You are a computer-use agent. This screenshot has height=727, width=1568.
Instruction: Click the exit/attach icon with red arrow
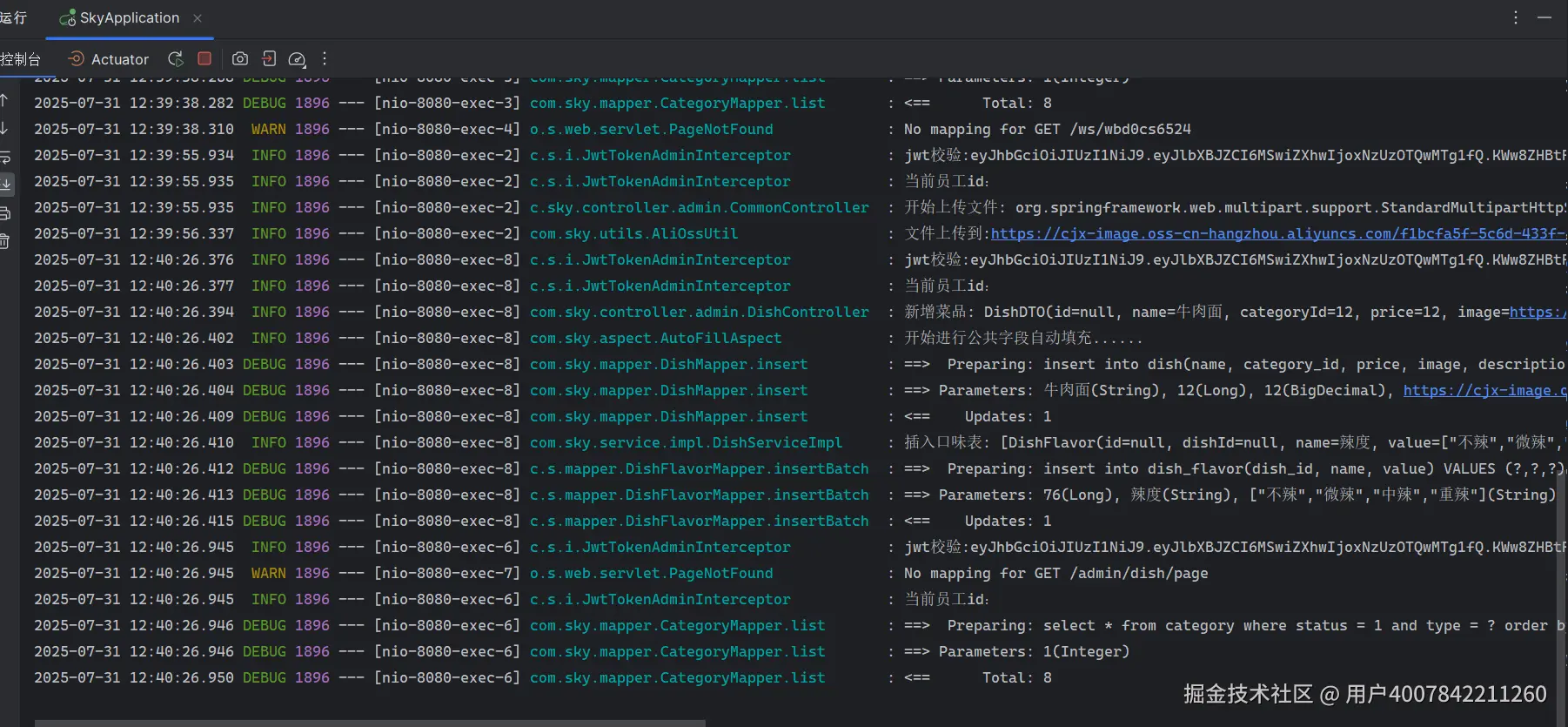point(269,58)
